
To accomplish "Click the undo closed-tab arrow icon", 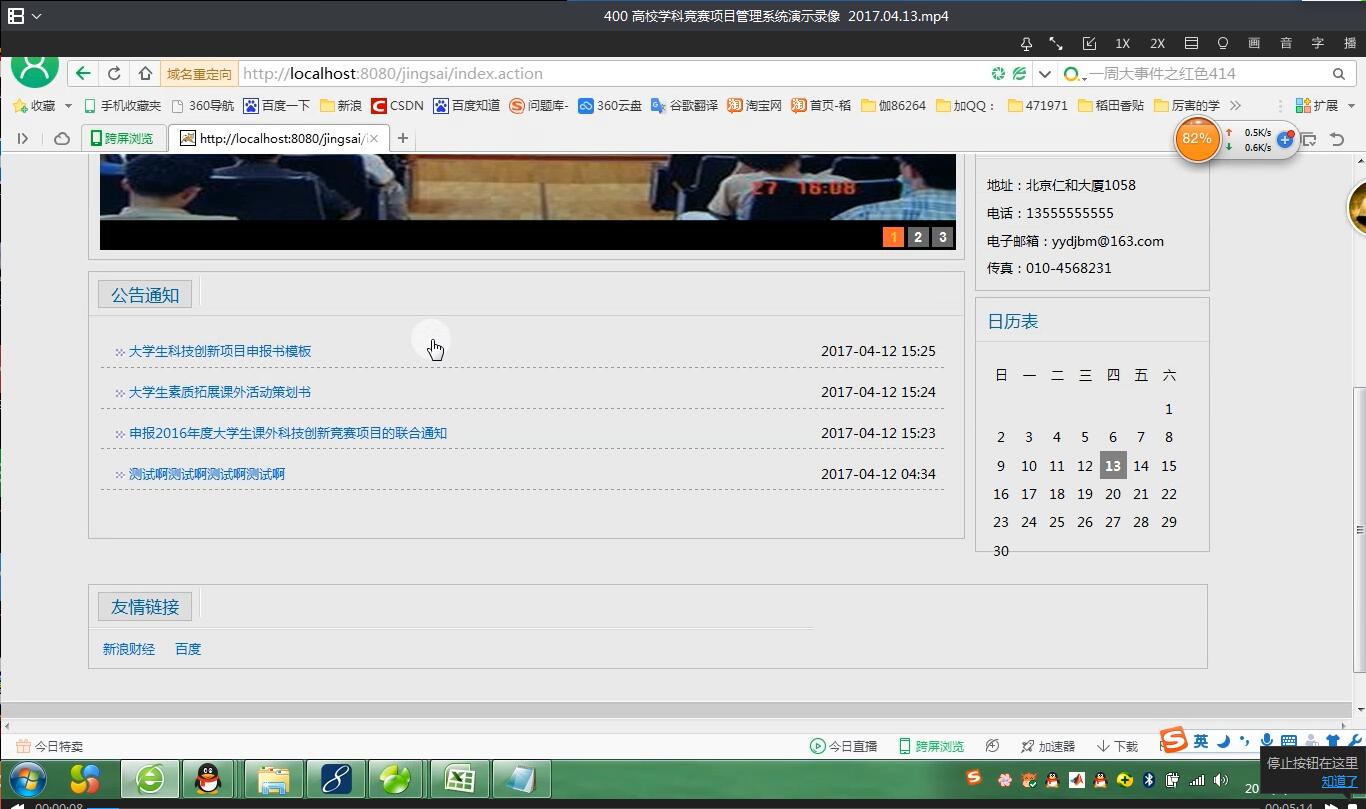I will tap(1337, 139).
